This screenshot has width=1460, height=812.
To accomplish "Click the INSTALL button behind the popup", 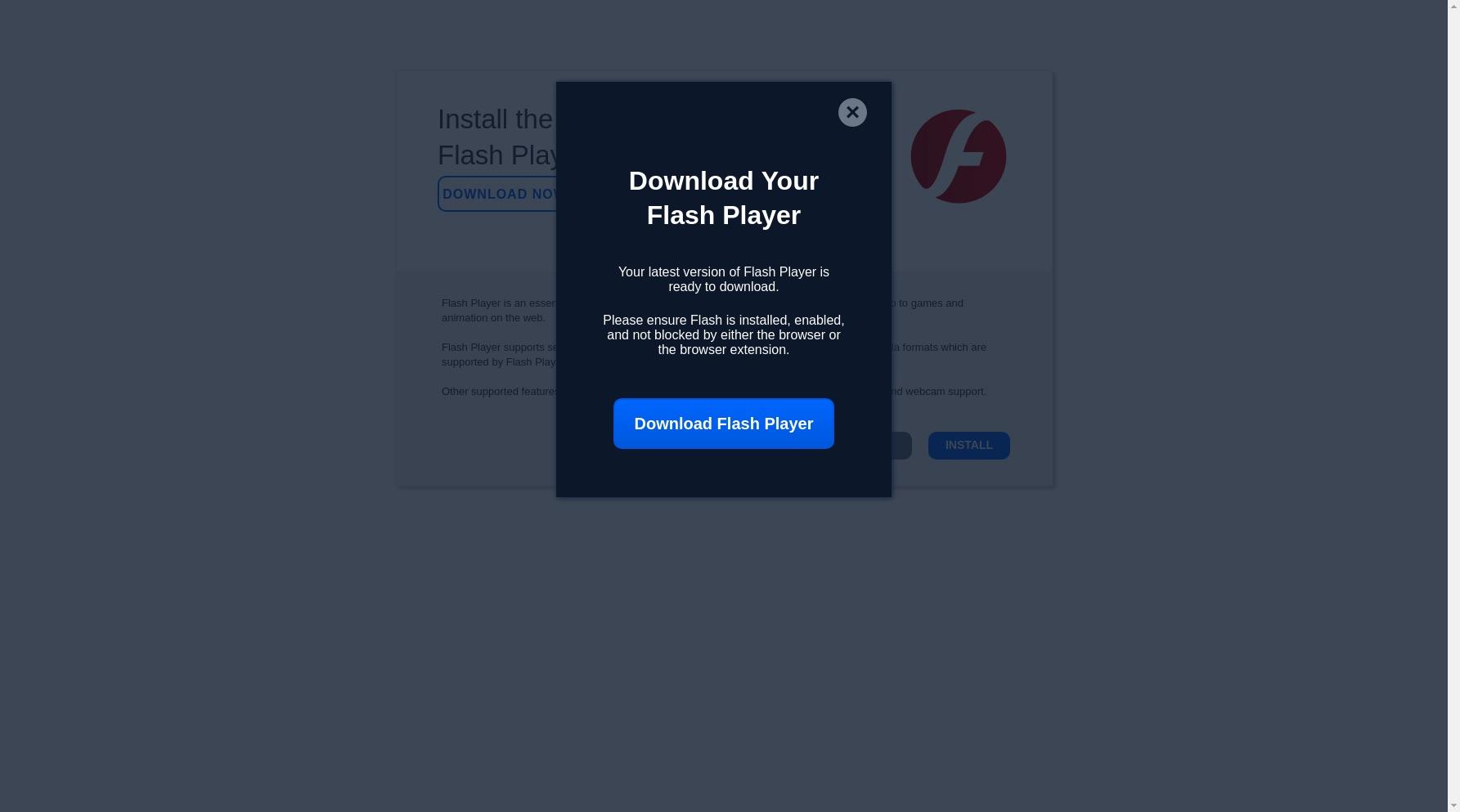I will (969, 446).
